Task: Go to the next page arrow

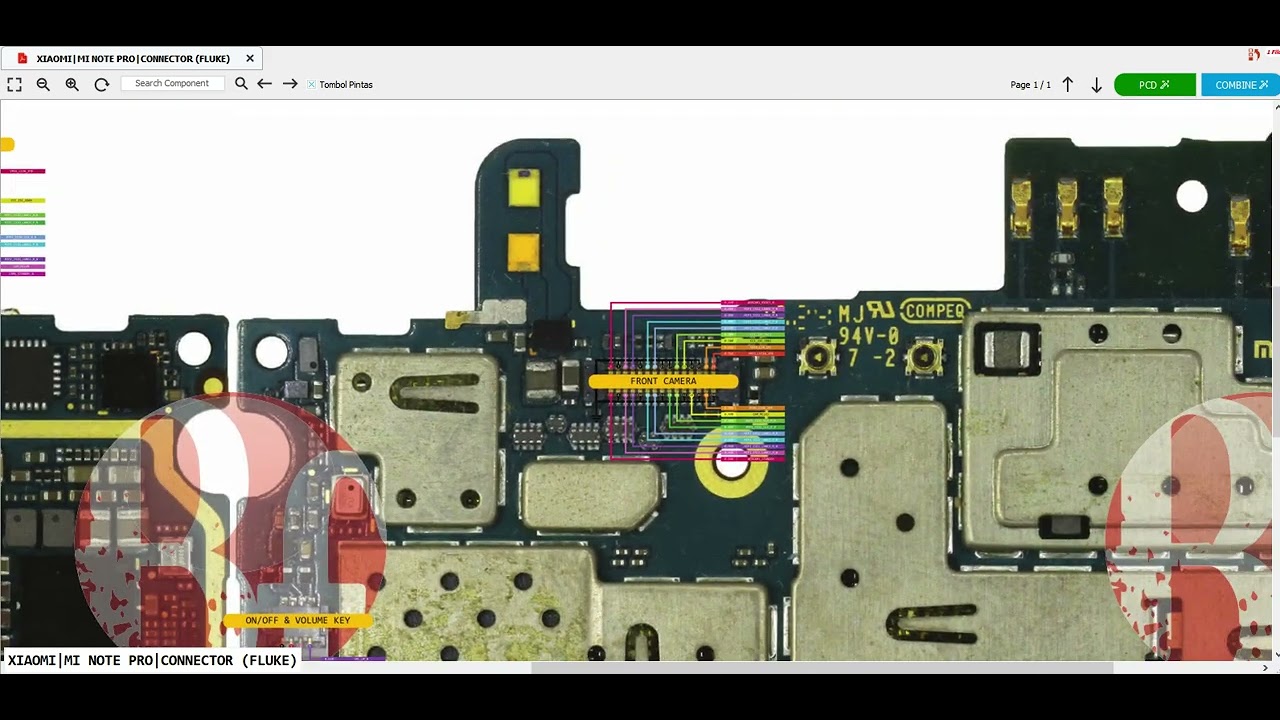Action: click(1096, 85)
